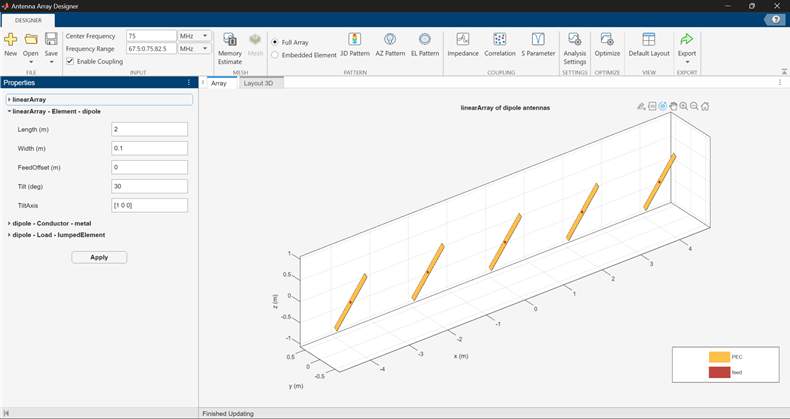
Task: Click the Center Frequency input field
Action: 151,36
